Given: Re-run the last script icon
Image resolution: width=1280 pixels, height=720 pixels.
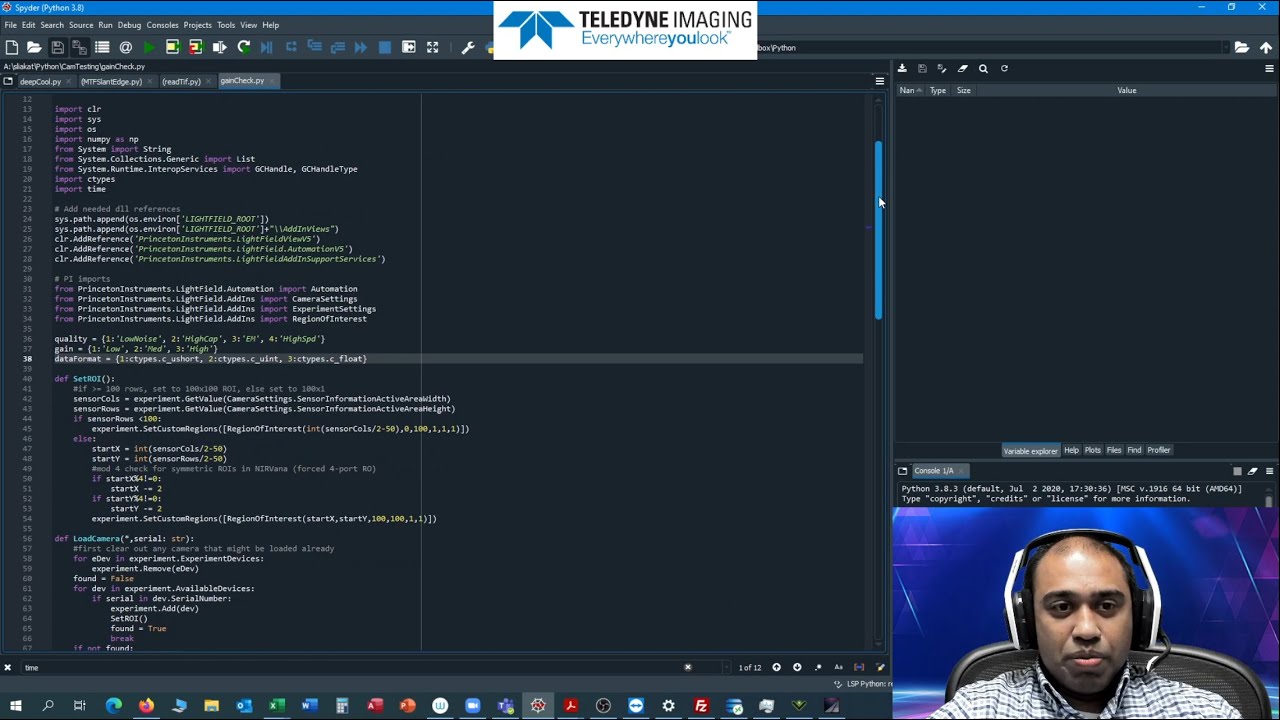Looking at the screenshot, I should [x=243, y=47].
